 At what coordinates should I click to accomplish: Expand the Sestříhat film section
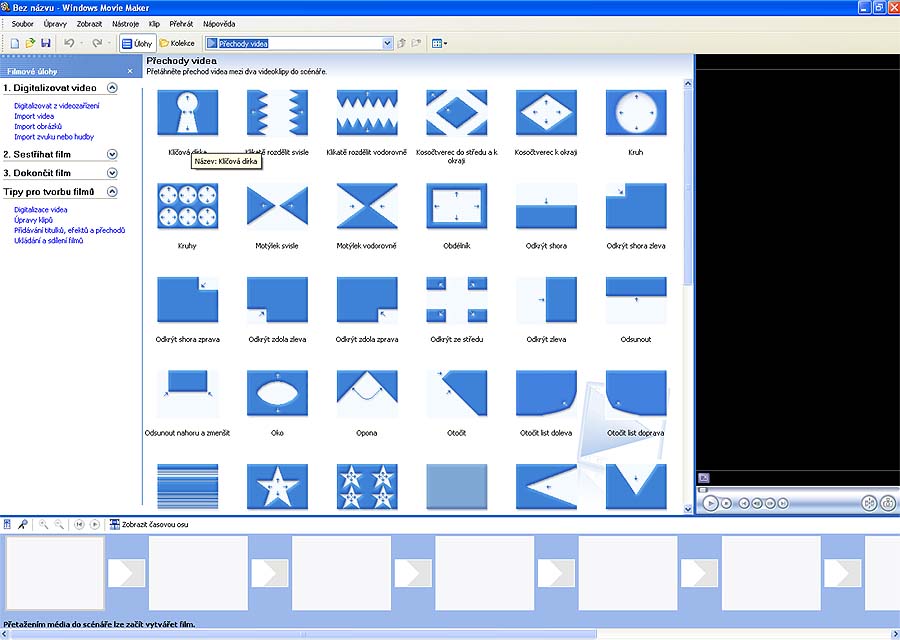(112, 155)
